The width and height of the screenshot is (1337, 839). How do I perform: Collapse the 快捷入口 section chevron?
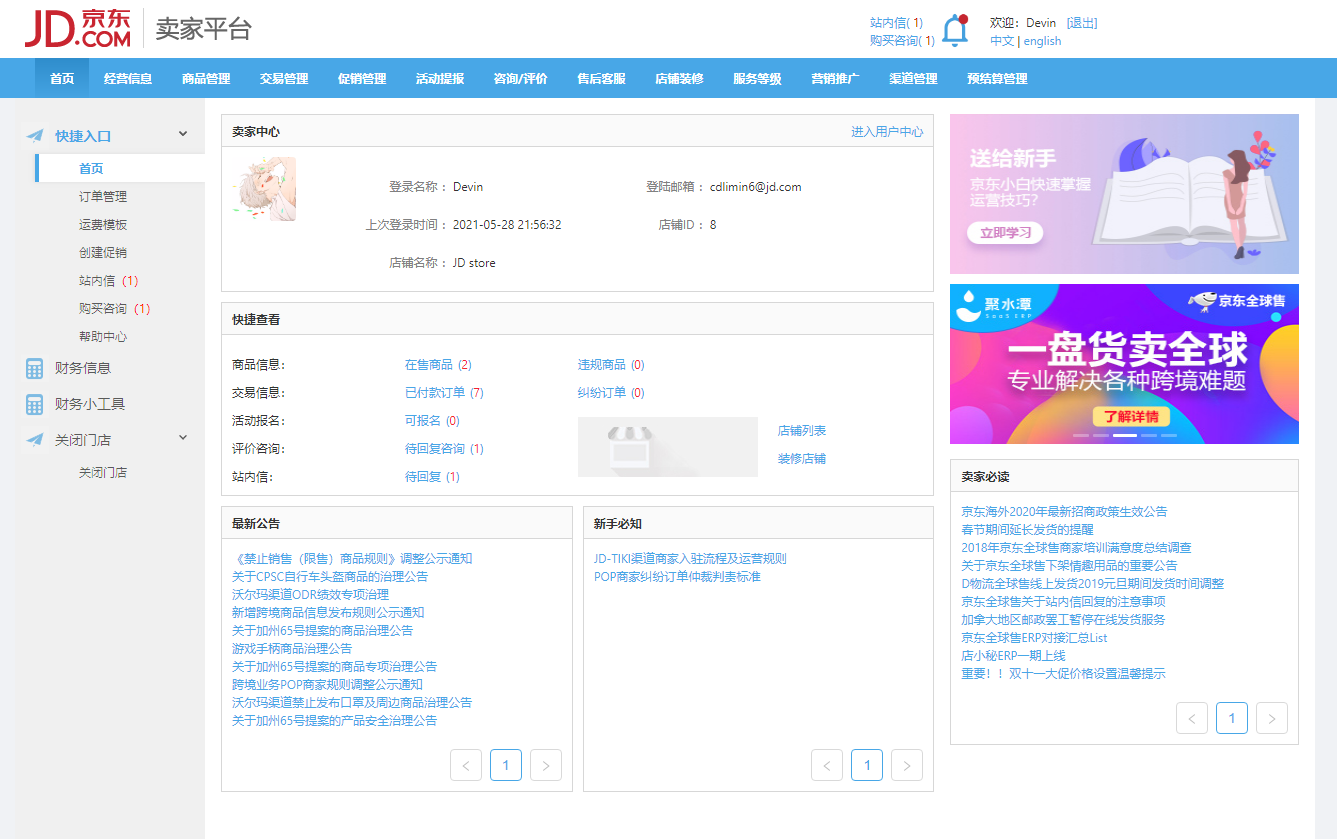click(183, 134)
